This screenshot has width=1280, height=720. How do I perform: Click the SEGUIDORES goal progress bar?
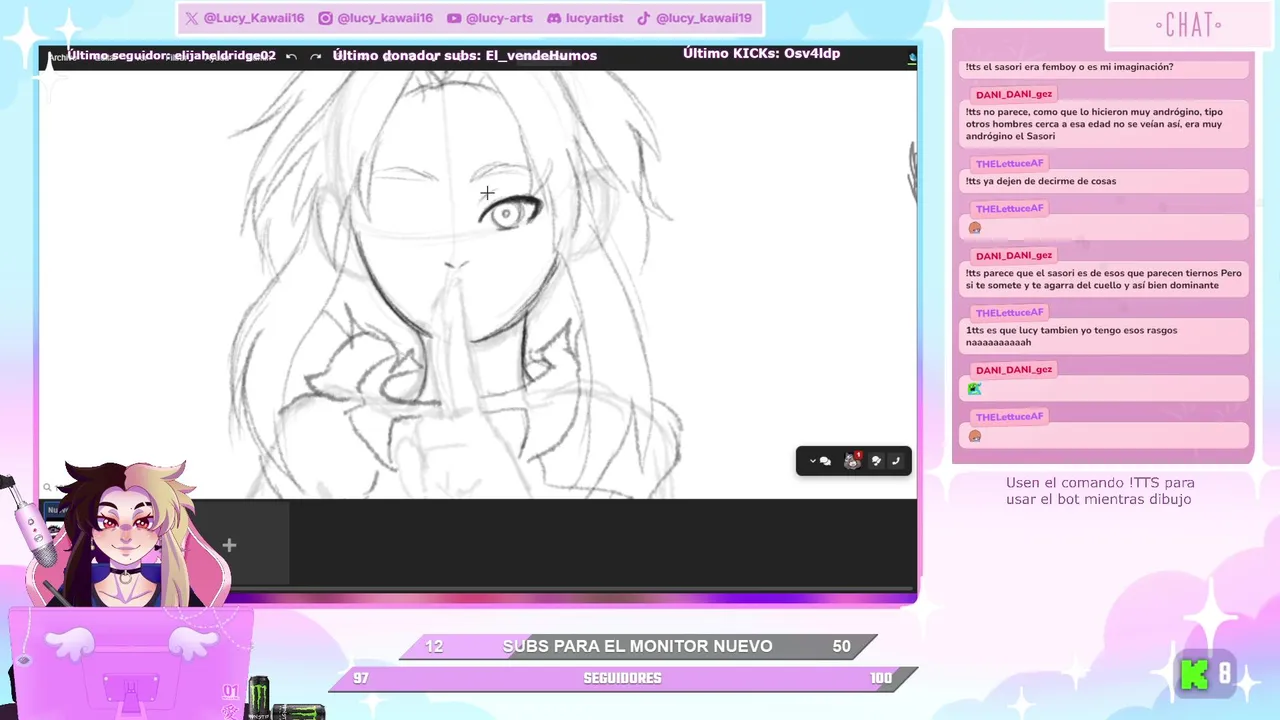tap(623, 678)
